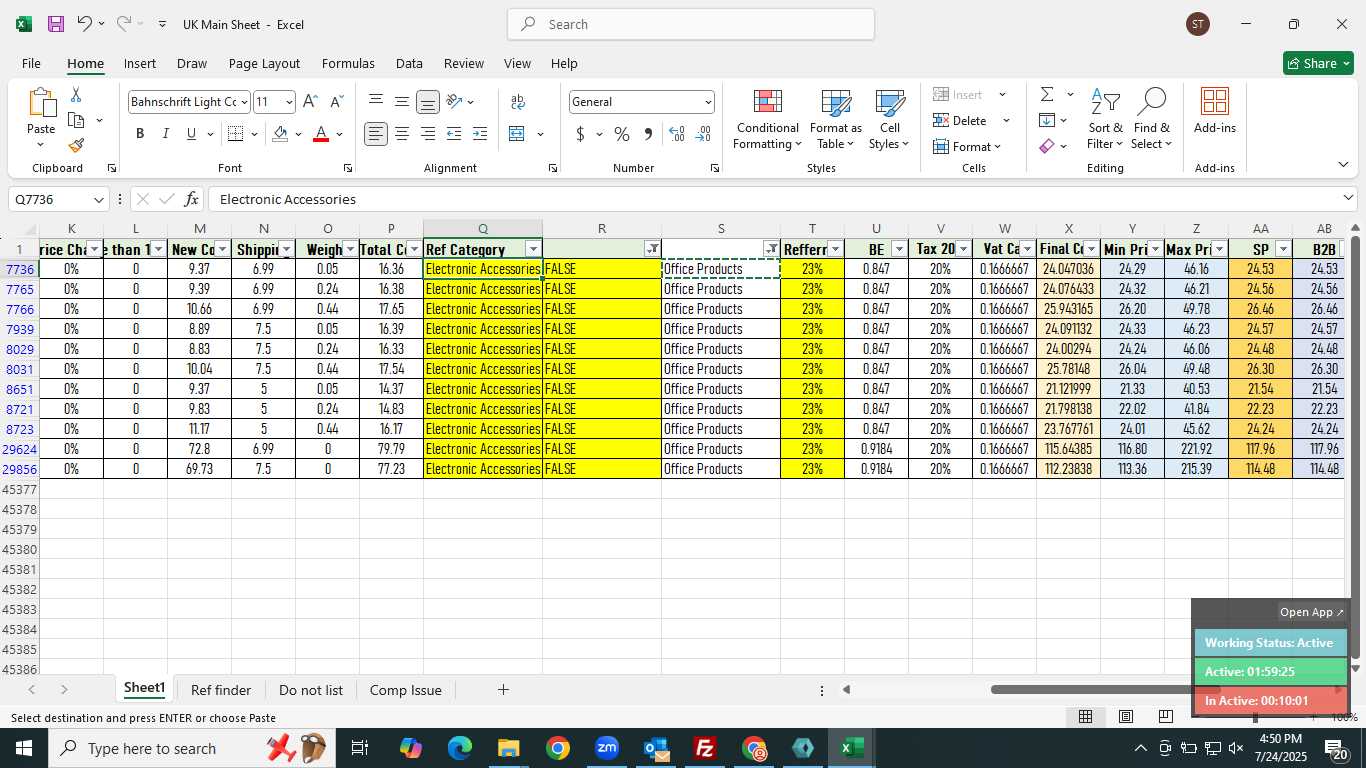
Task: Switch to Page Layout view in status bar
Action: (x=1125, y=716)
